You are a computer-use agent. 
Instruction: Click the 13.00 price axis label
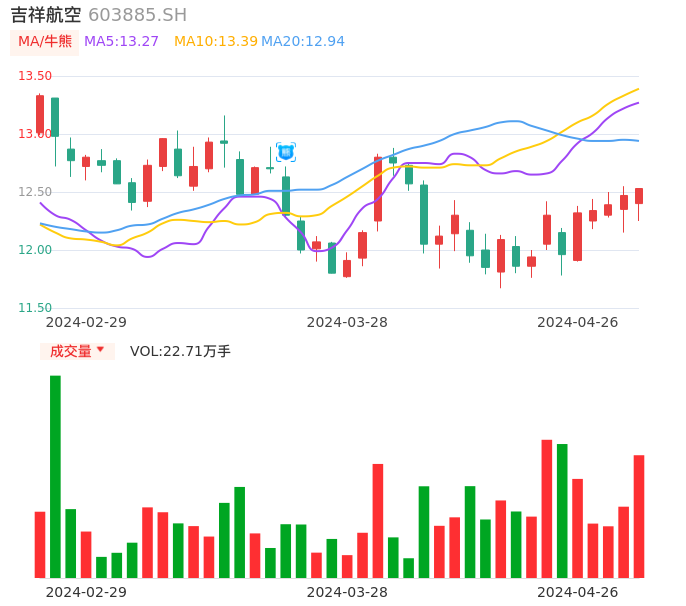(x=35, y=134)
